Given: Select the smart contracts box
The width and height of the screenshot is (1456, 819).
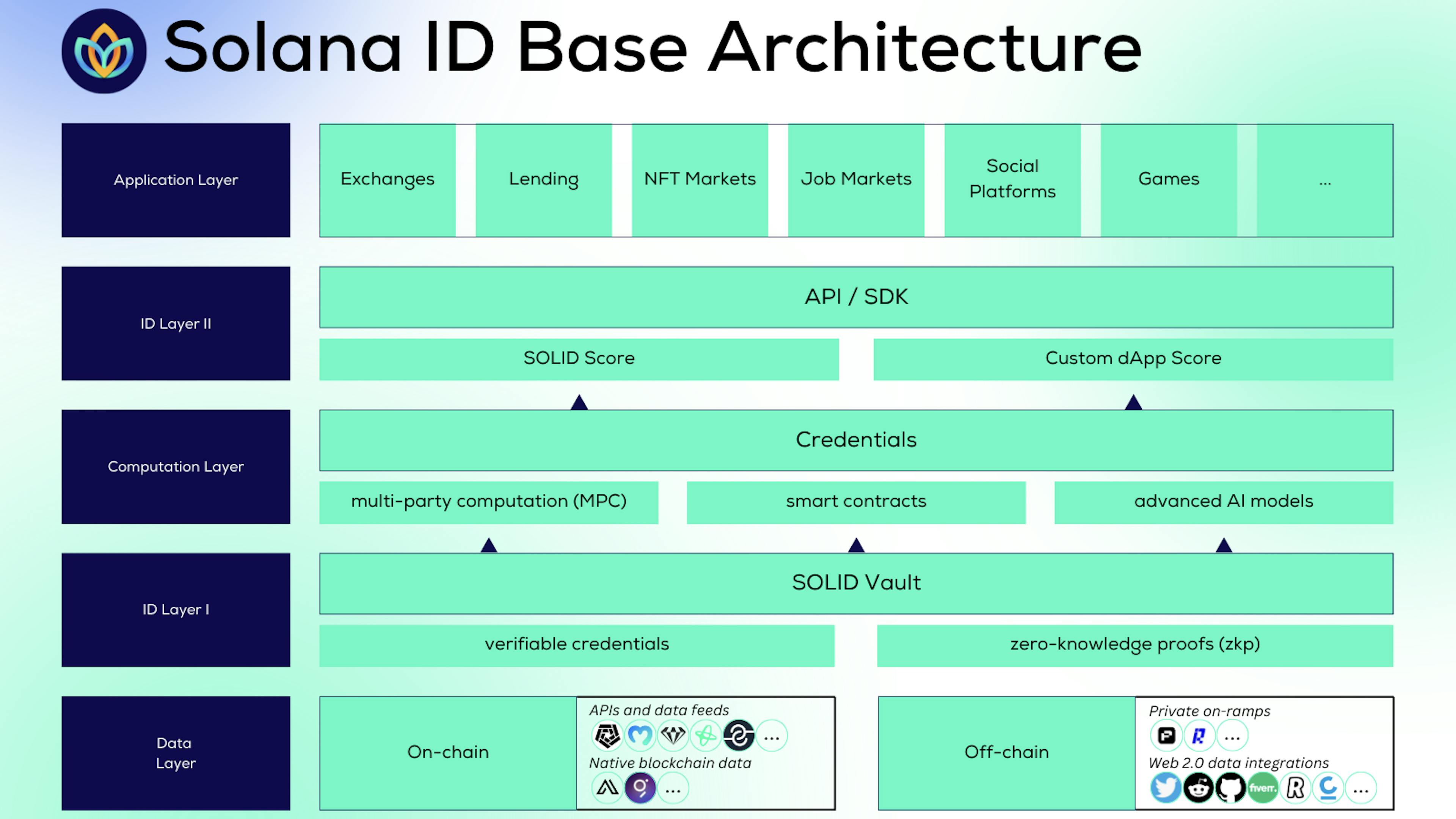Looking at the screenshot, I should click(856, 502).
